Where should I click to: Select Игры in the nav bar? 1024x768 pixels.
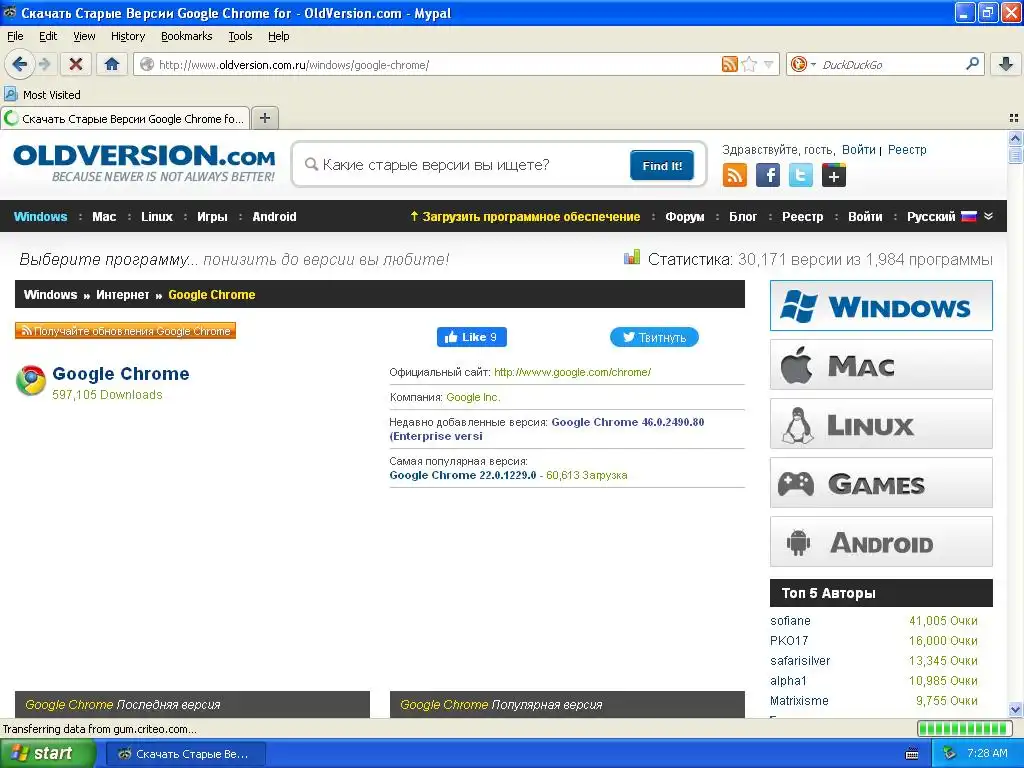click(212, 216)
